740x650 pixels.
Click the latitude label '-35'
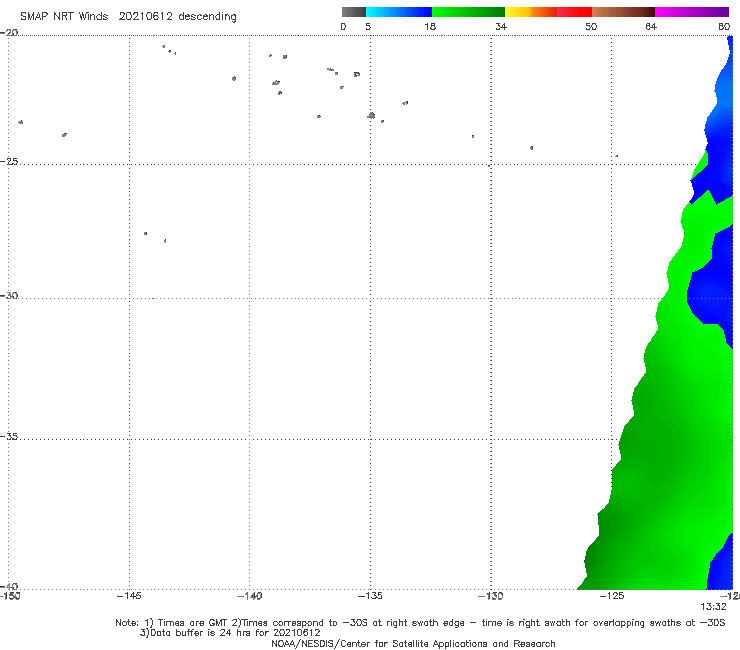[9, 437]
